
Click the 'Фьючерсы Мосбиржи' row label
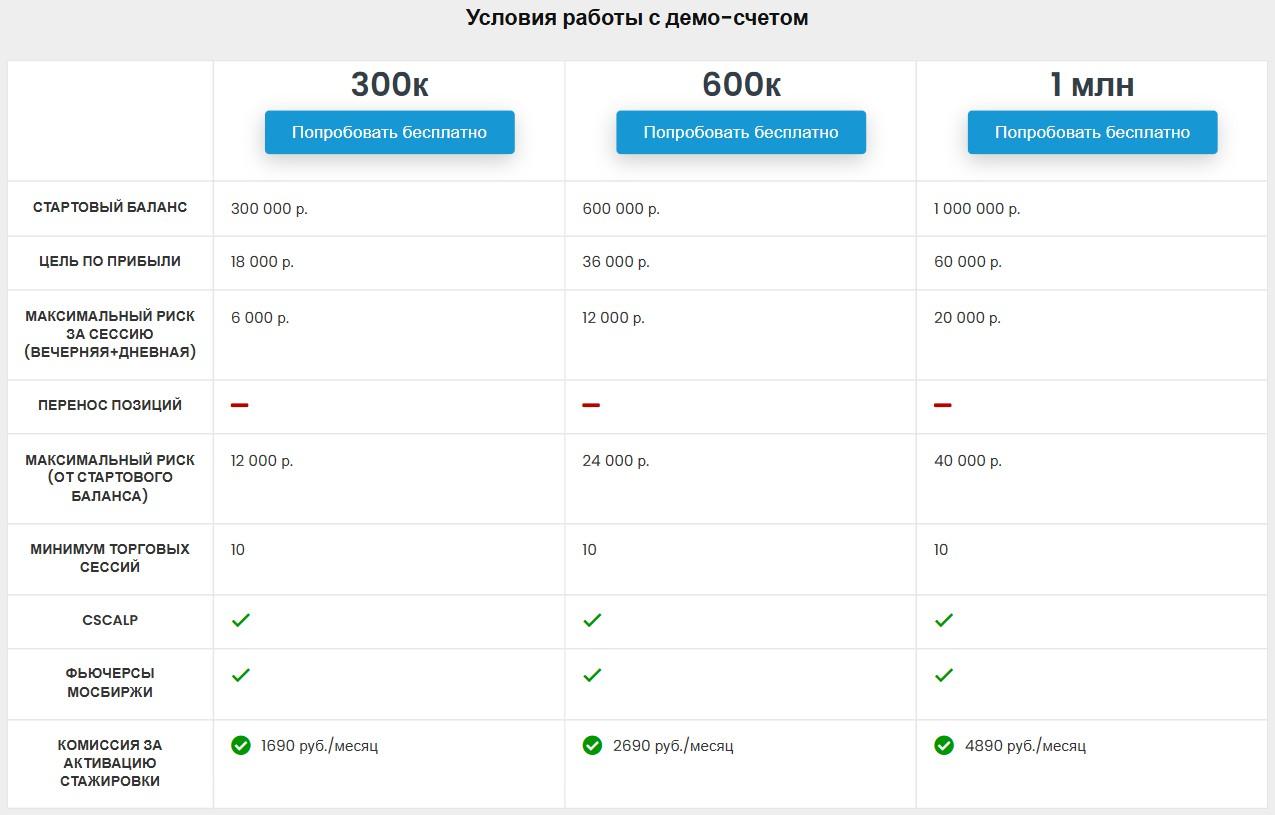(110, 682)
